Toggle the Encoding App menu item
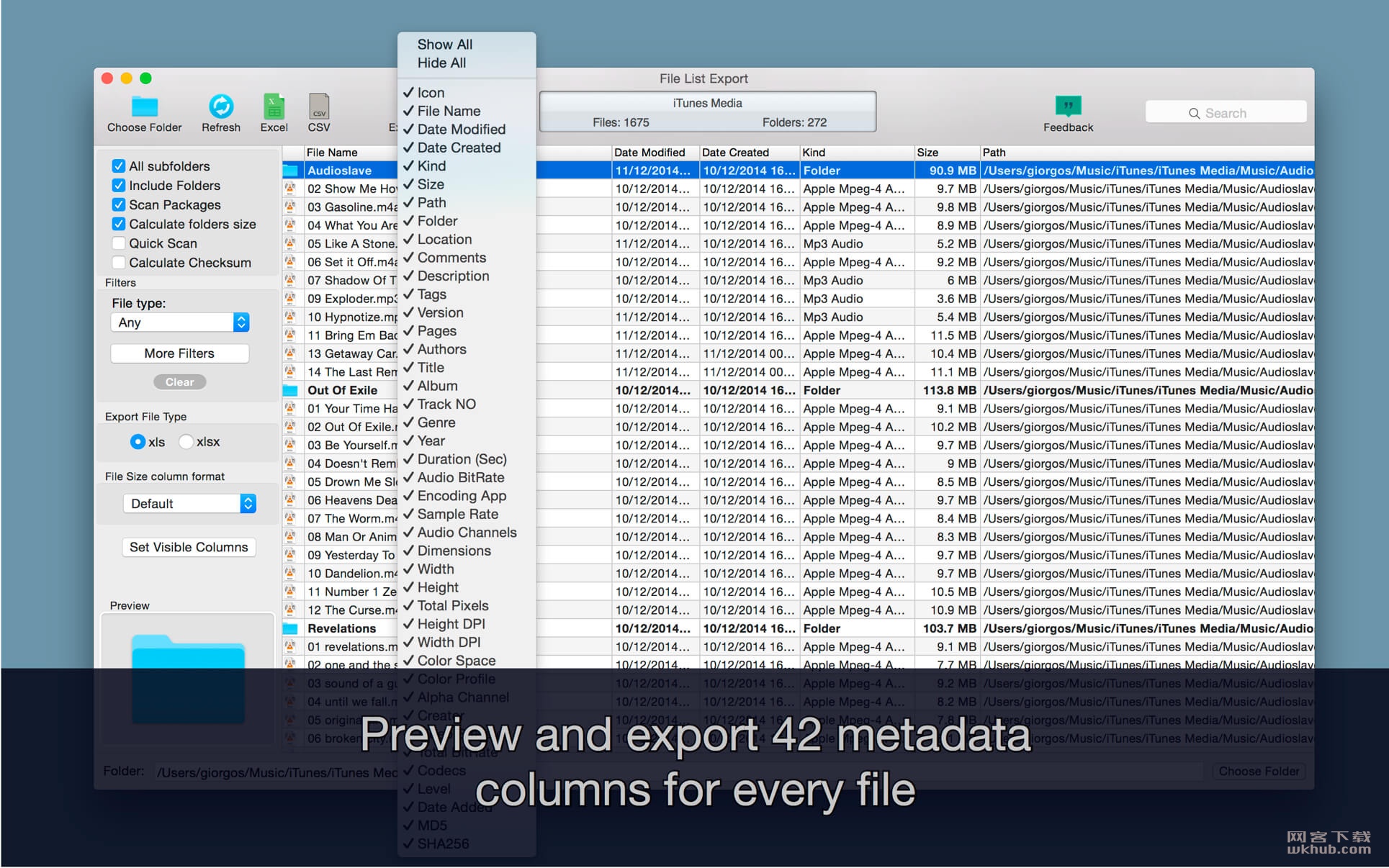The height and width of the screenshot is (868, 1389). coord(467,496)
